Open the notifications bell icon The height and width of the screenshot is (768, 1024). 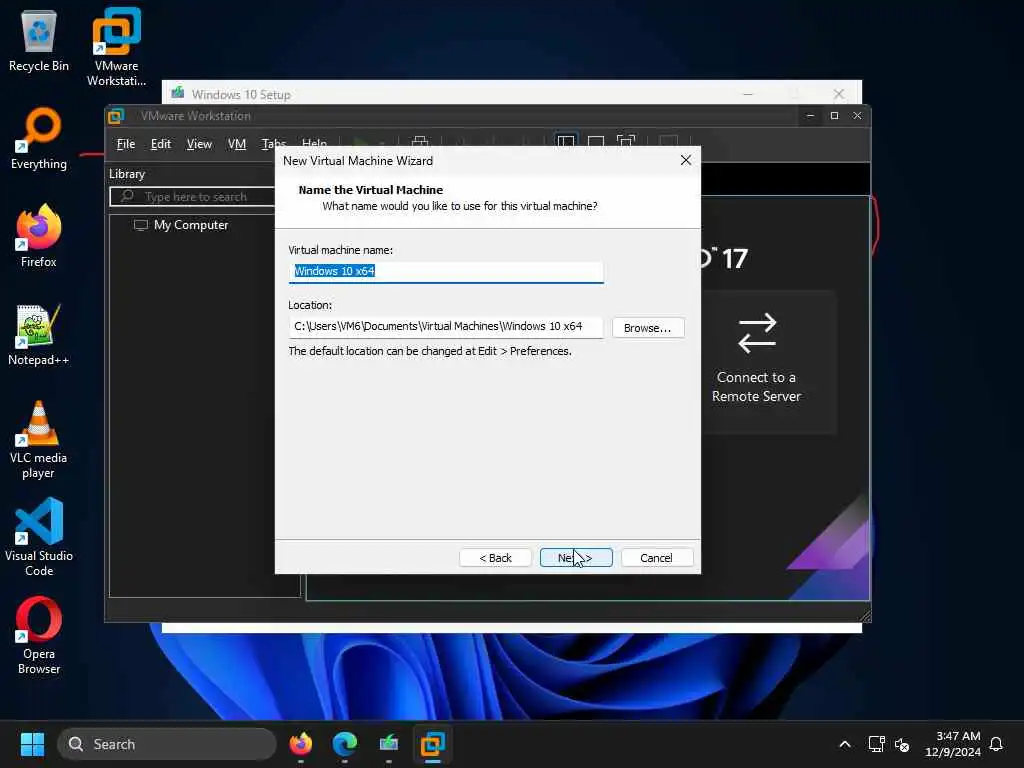pyautogui.click(x=996, y=744)
